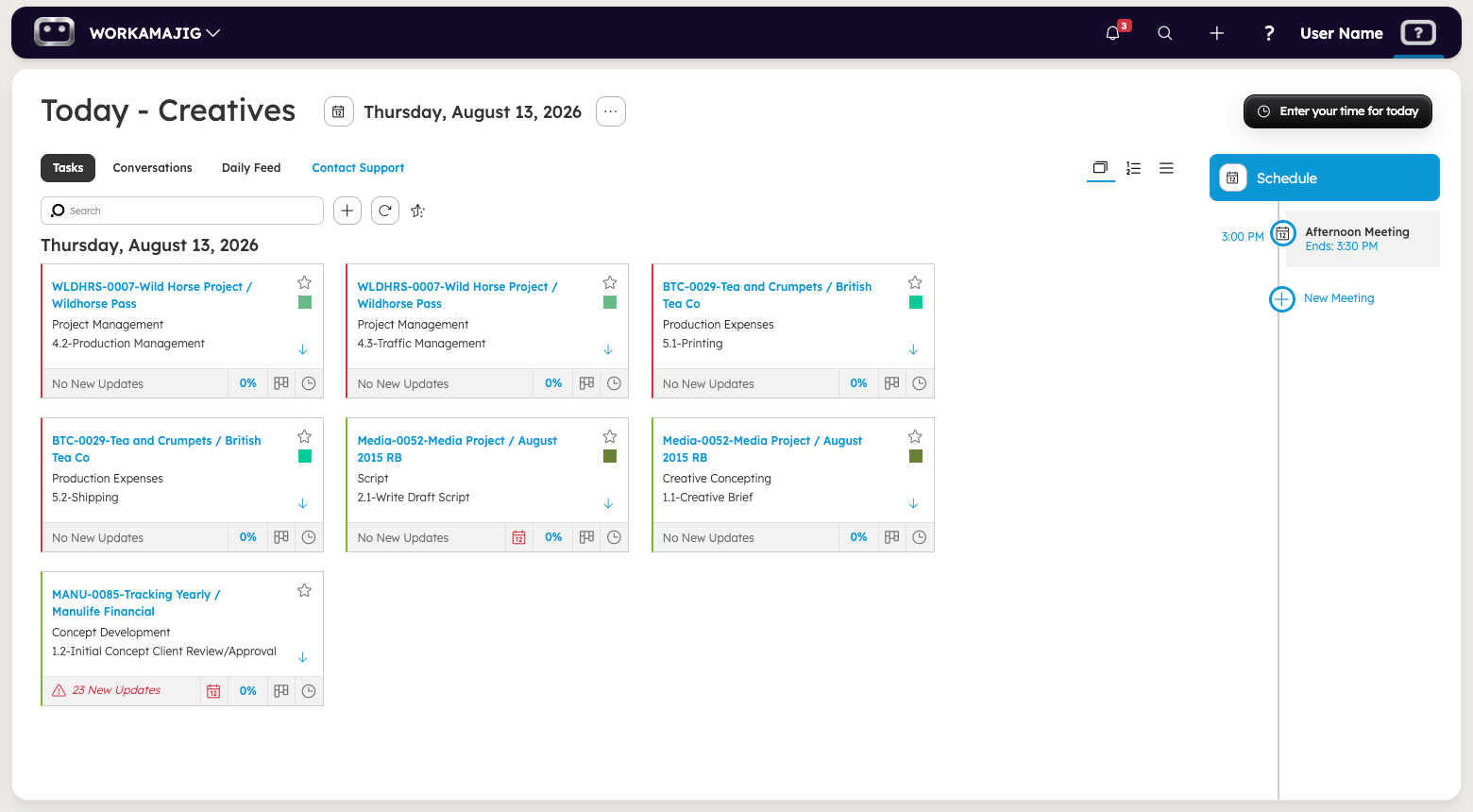
Task: Open board icon on 4.3-Traffic Management card
Action: (586, 383)
